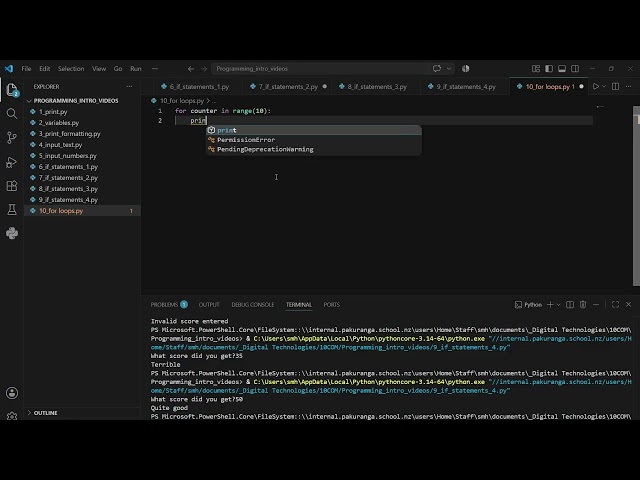
Task: Open Explorer views and more actions ellipsis
Action: (129, 87)
